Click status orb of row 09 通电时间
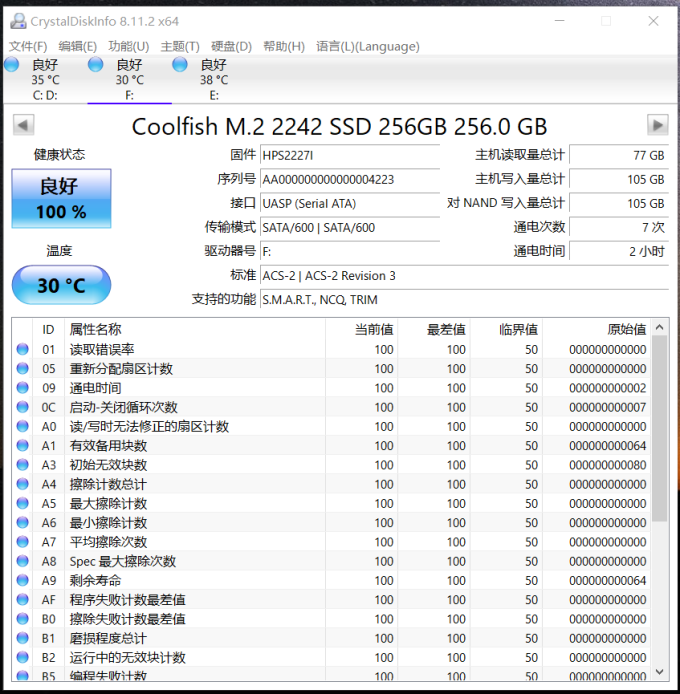 point(23,388)
